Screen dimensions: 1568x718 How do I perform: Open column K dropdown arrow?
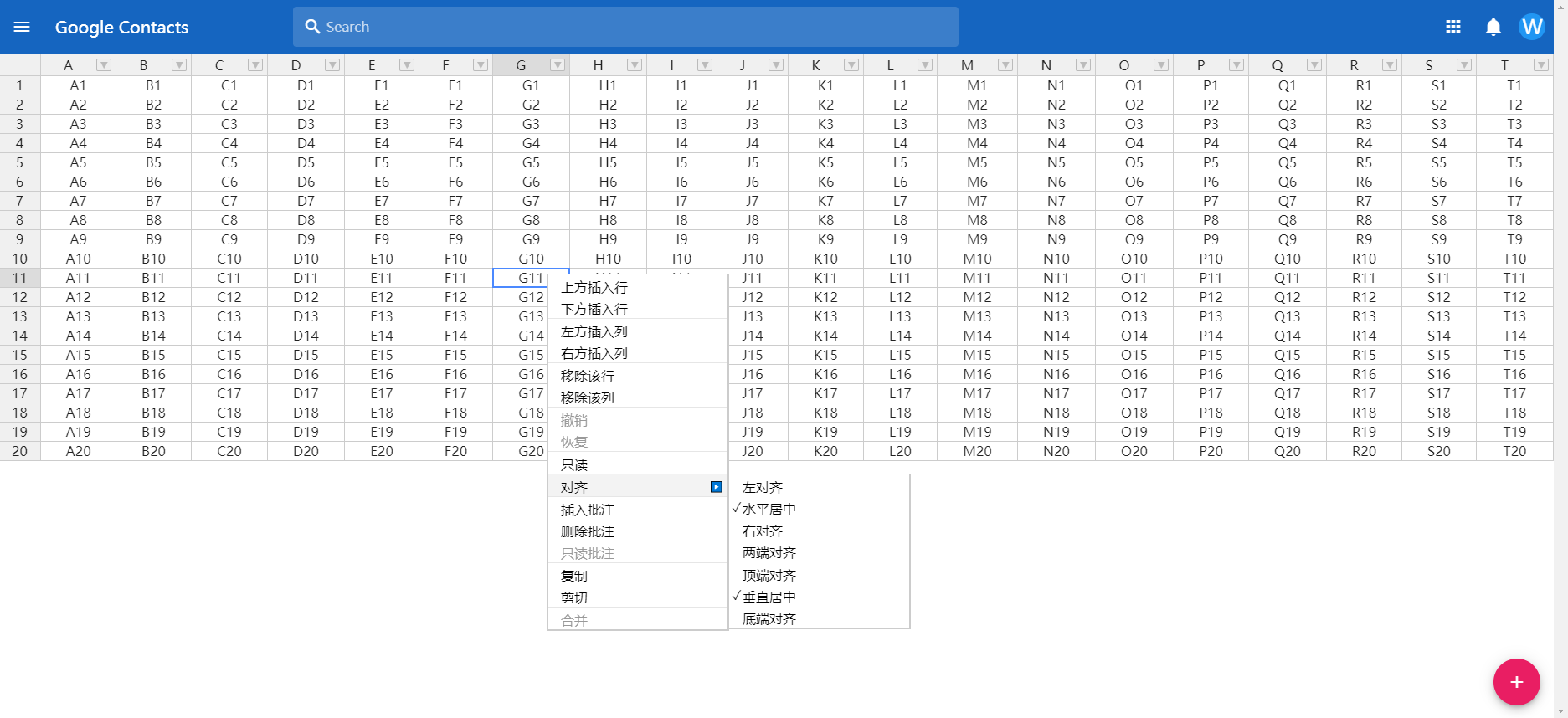pos(851,65)
